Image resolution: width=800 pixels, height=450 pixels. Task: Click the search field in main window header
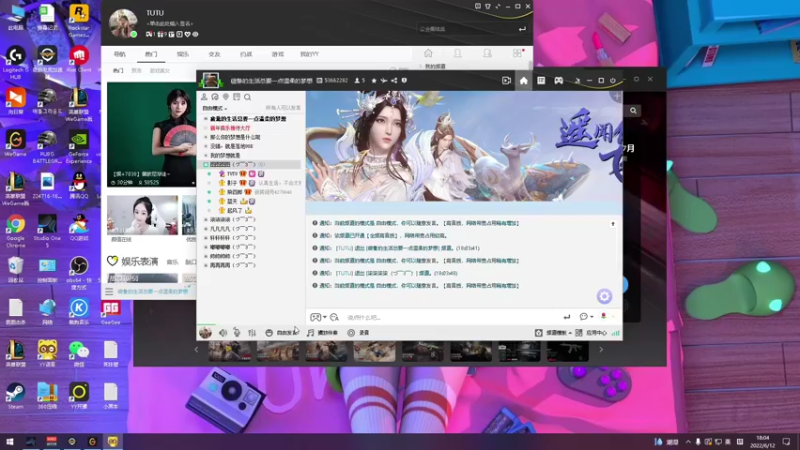click(x=467, y=29)
